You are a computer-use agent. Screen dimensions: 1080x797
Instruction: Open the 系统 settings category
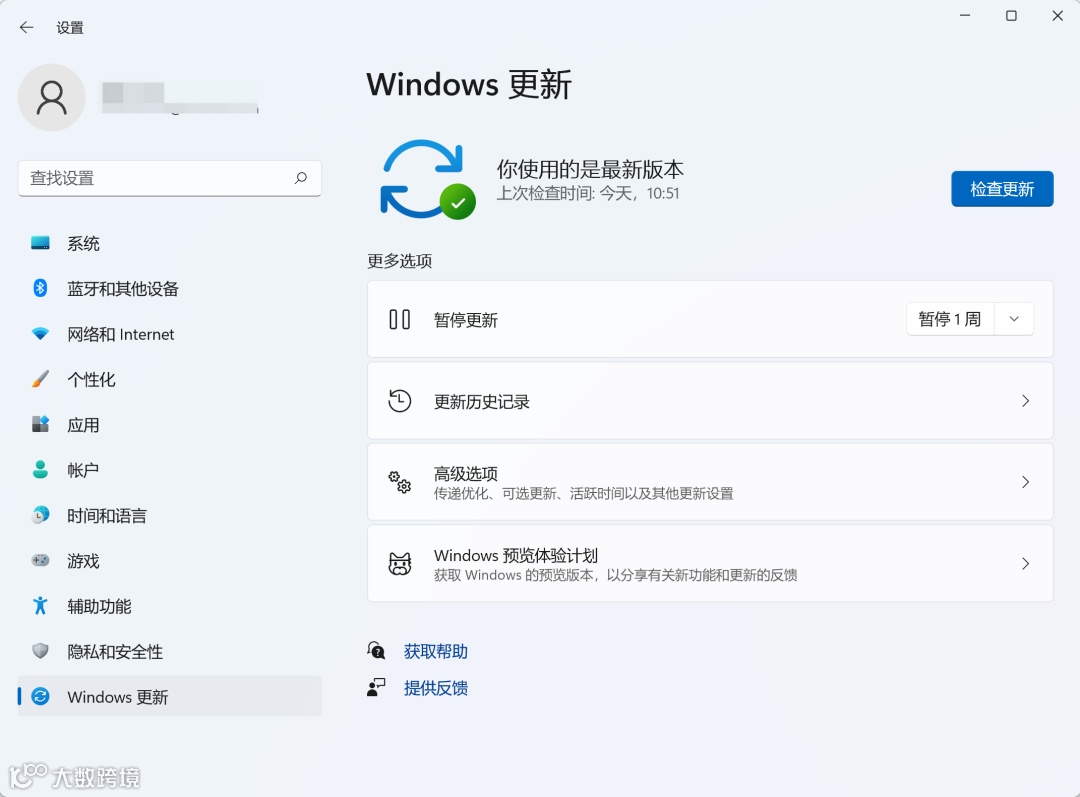(169, 243)
